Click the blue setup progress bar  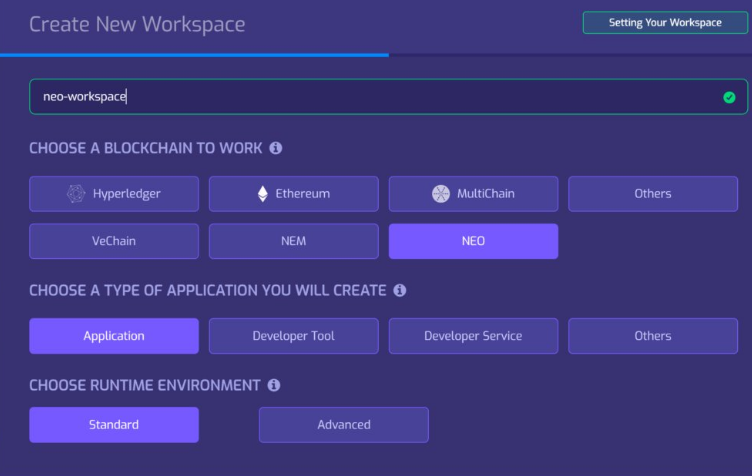coord(194,55)
